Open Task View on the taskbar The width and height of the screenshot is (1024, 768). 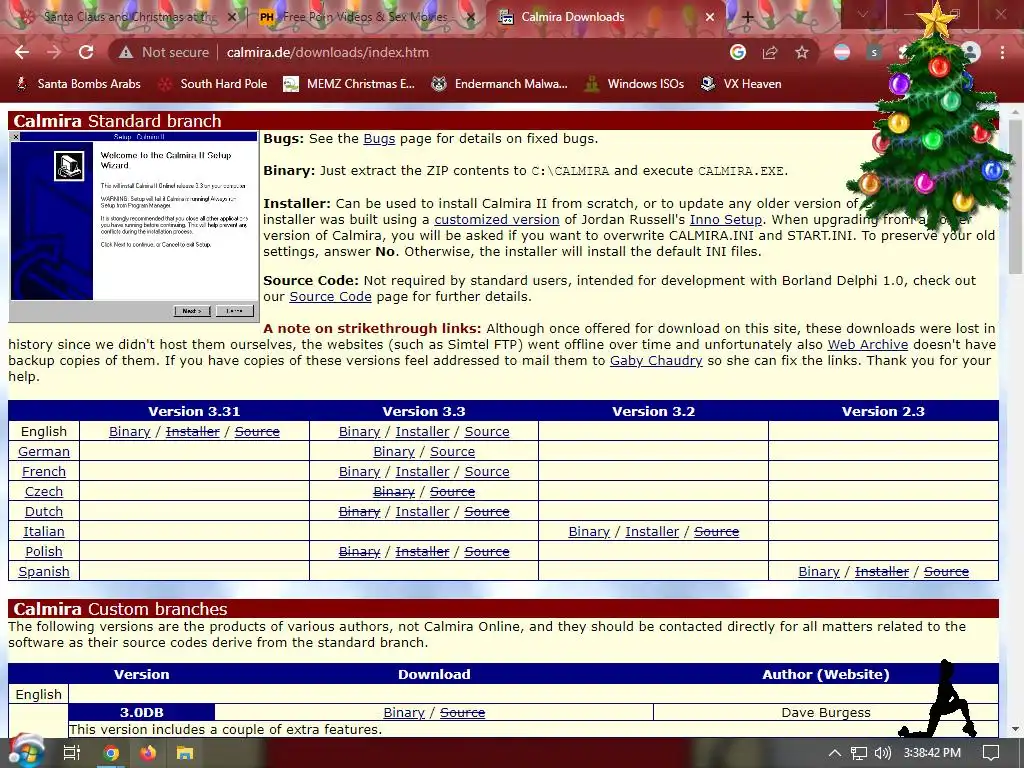(x=71, y=753)
